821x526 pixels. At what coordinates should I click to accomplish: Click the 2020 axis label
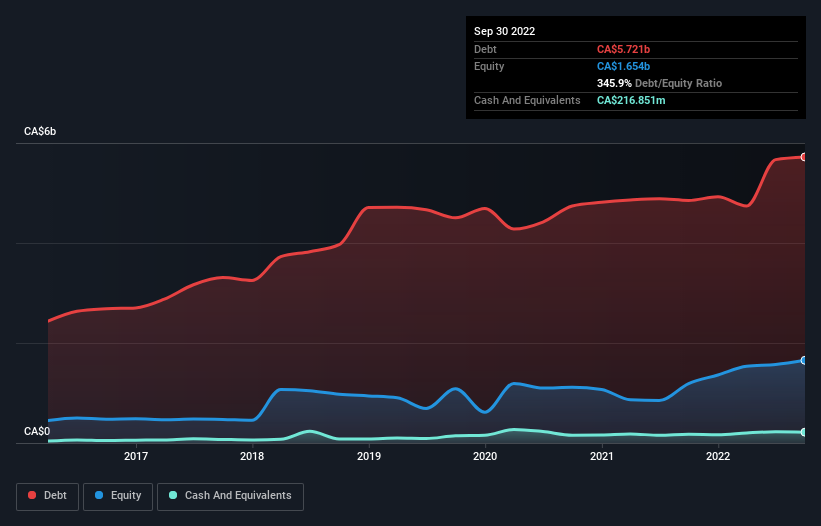tap(485, 456)
